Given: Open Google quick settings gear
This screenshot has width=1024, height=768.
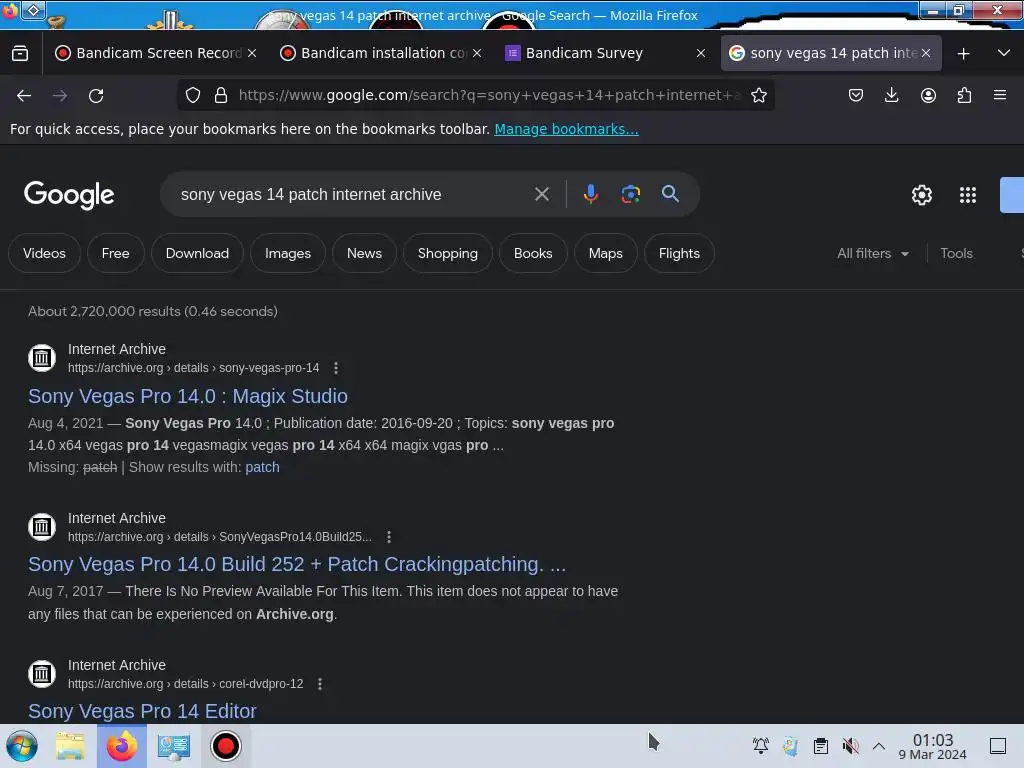Looking at the screenshot, I should 921,195.
